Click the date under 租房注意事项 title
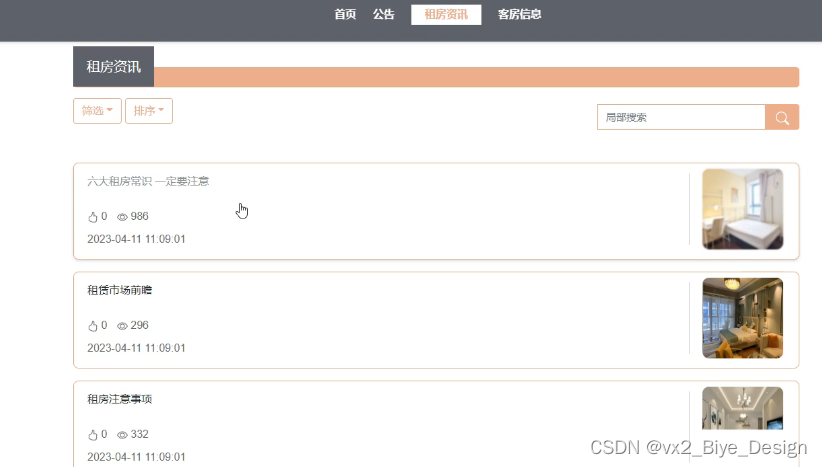 coord(136,457)
